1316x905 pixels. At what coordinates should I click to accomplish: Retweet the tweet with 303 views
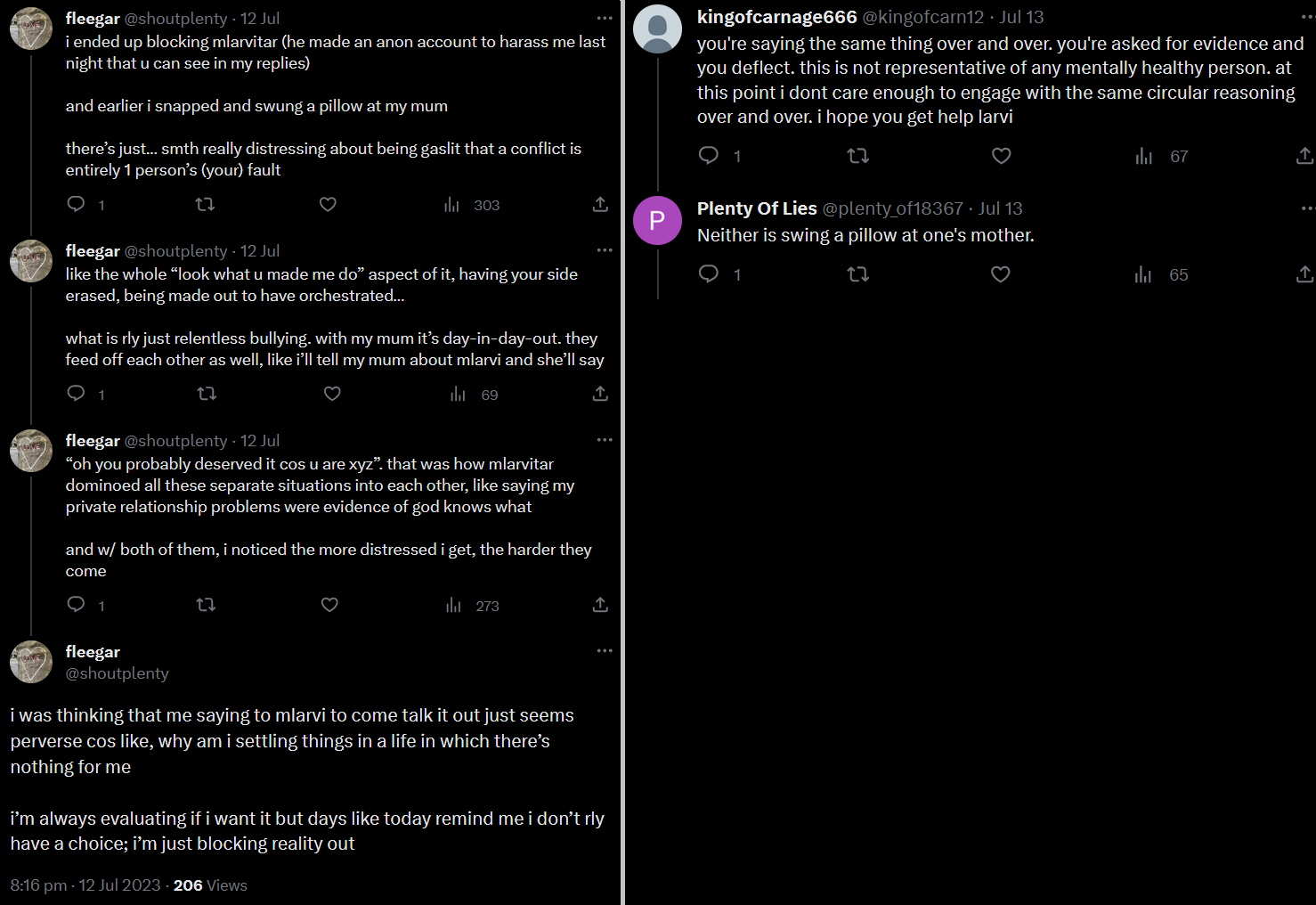(205, 205)
